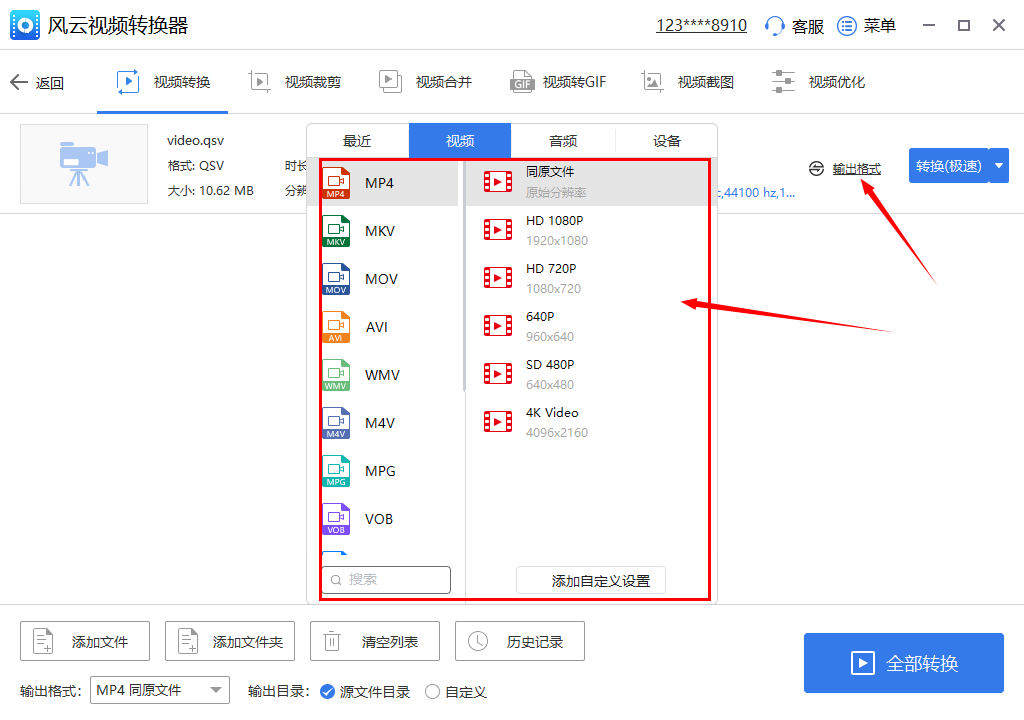
Task: Select the MP4 output format icon
Action: click(x=337, y=183)
